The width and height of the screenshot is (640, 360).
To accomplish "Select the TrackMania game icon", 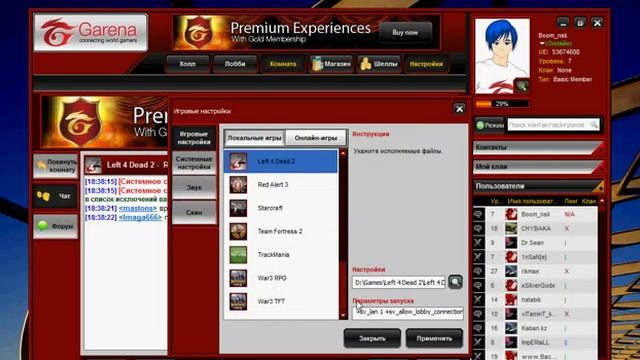I will pos(238,255).
